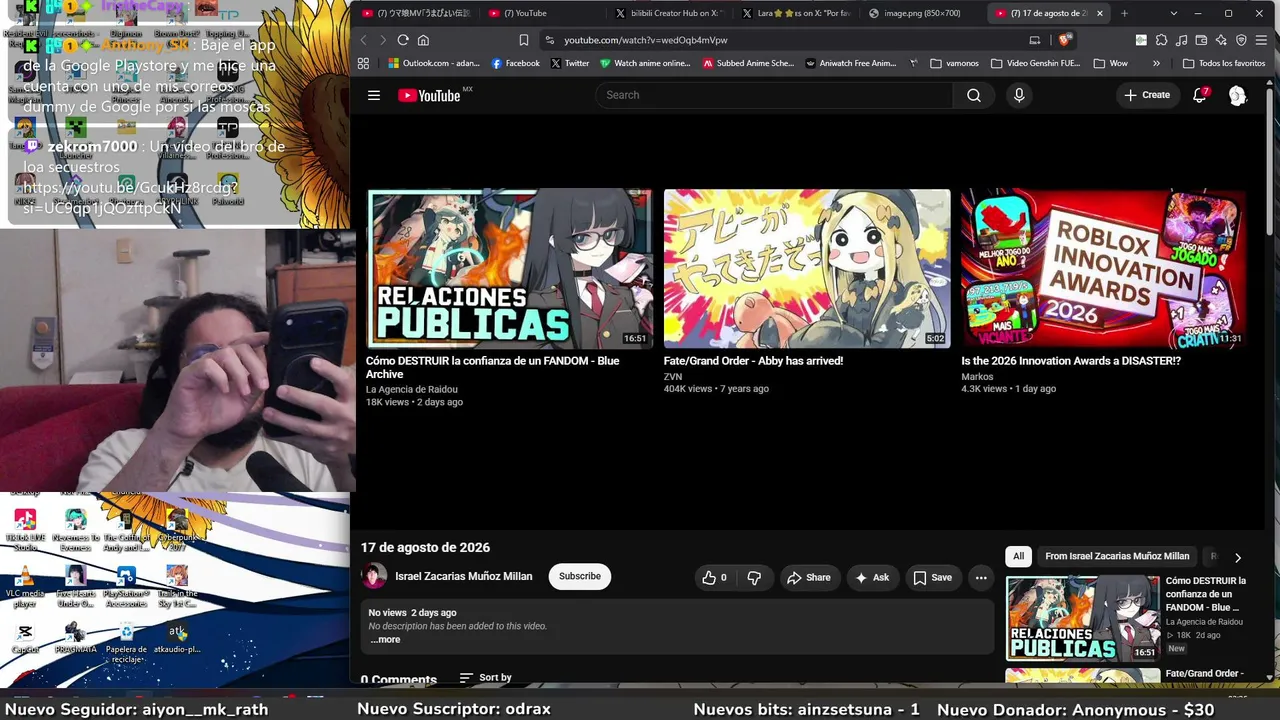1280x720 pixels.
Task: Close the 17 de agosto tab
Action: (x=1100, y=14)
